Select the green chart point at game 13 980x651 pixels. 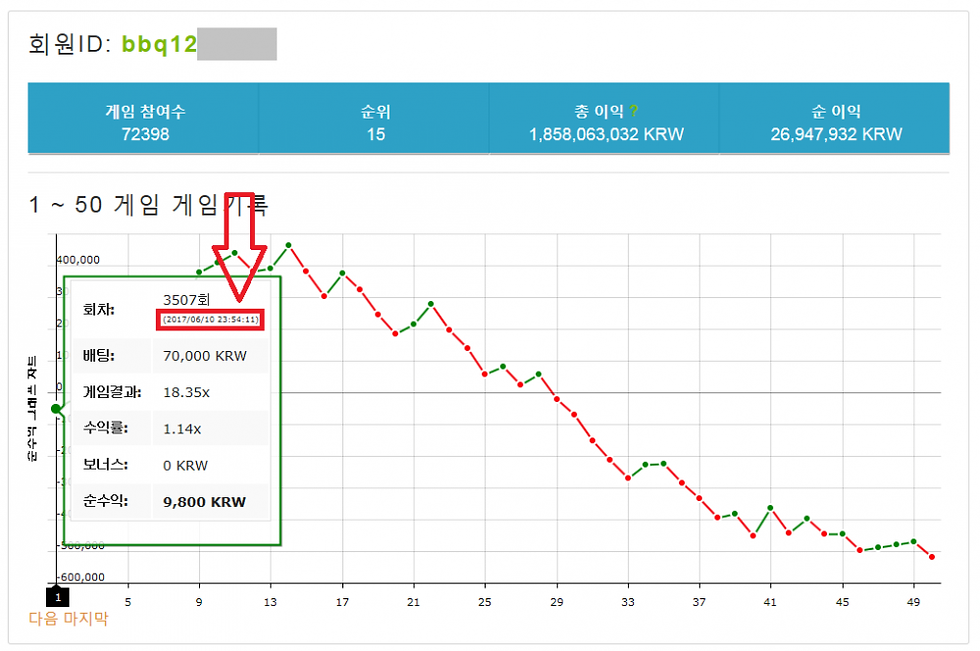tap(271, 268)
